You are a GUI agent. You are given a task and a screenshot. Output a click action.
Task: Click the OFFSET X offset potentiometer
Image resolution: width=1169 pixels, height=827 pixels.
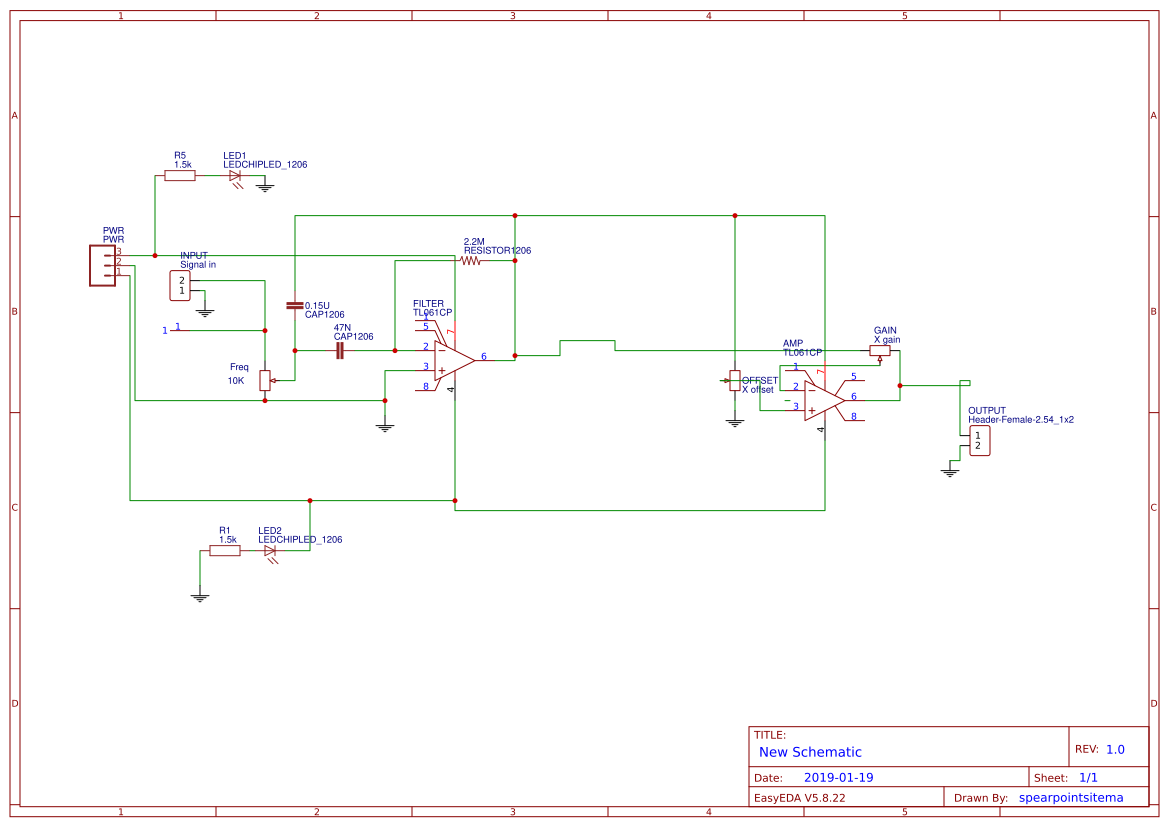[733, 380]
